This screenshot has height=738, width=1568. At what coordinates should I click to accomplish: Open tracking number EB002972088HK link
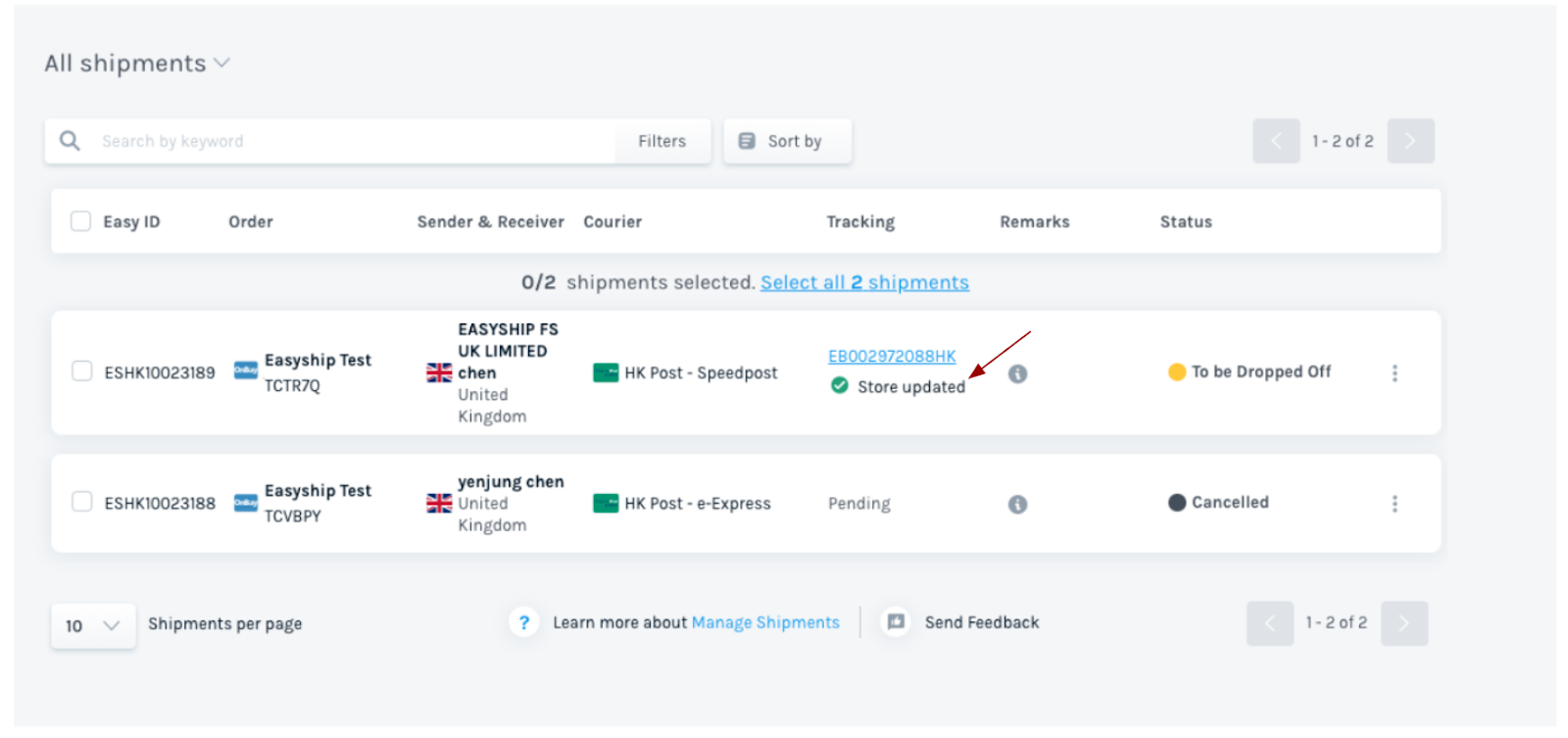[x=892, y=357]
